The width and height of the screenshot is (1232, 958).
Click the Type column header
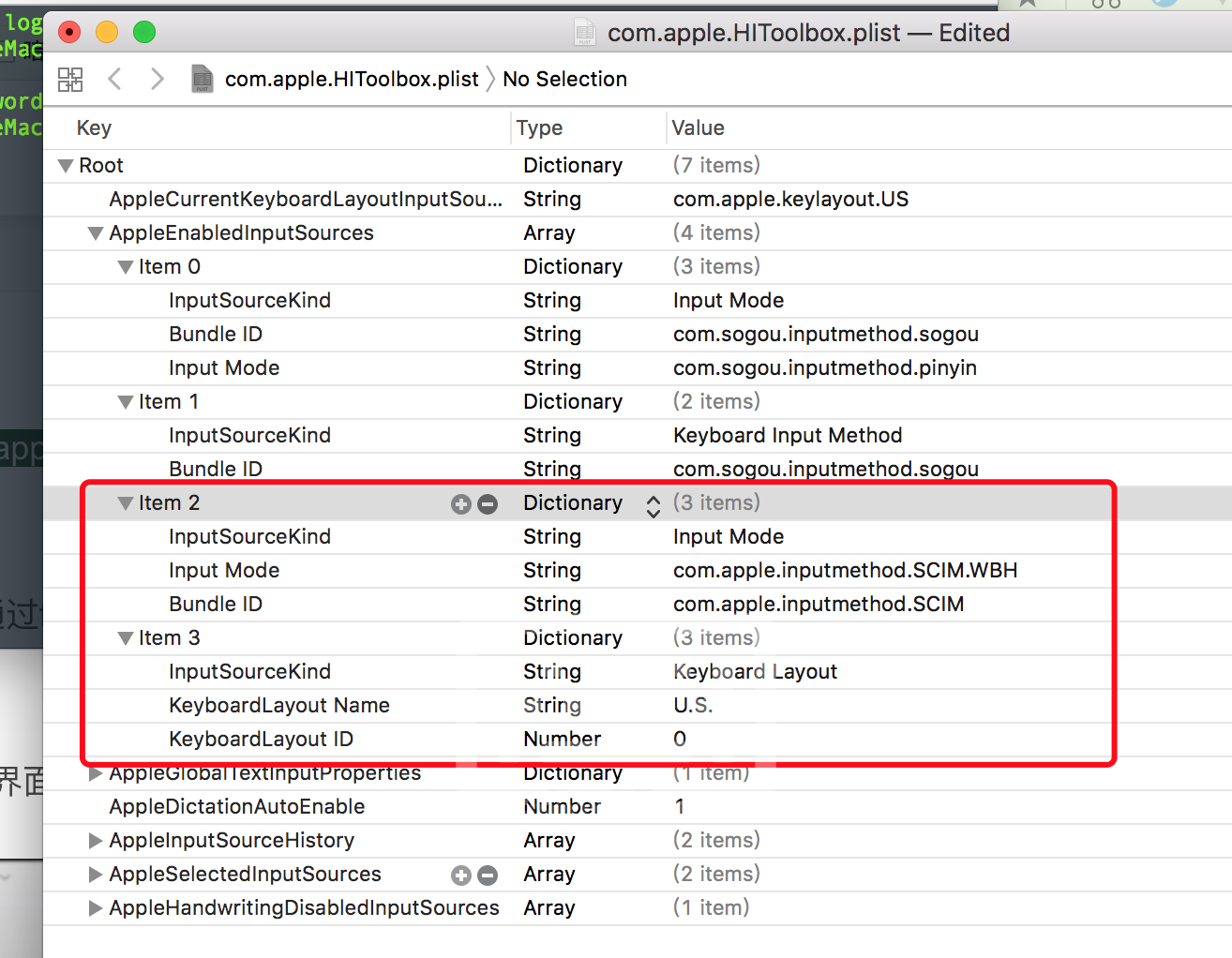pos(540,127)
